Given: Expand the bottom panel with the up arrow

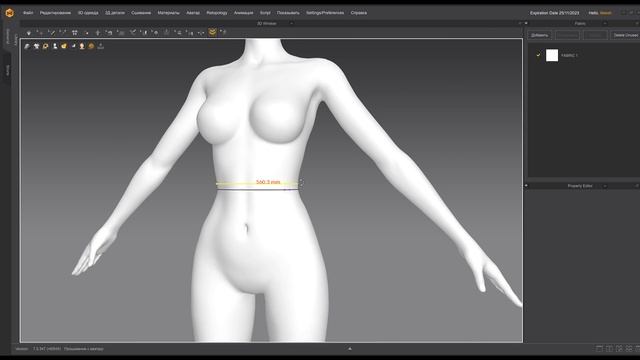Looking at the screenshot, I should (349, 349).
